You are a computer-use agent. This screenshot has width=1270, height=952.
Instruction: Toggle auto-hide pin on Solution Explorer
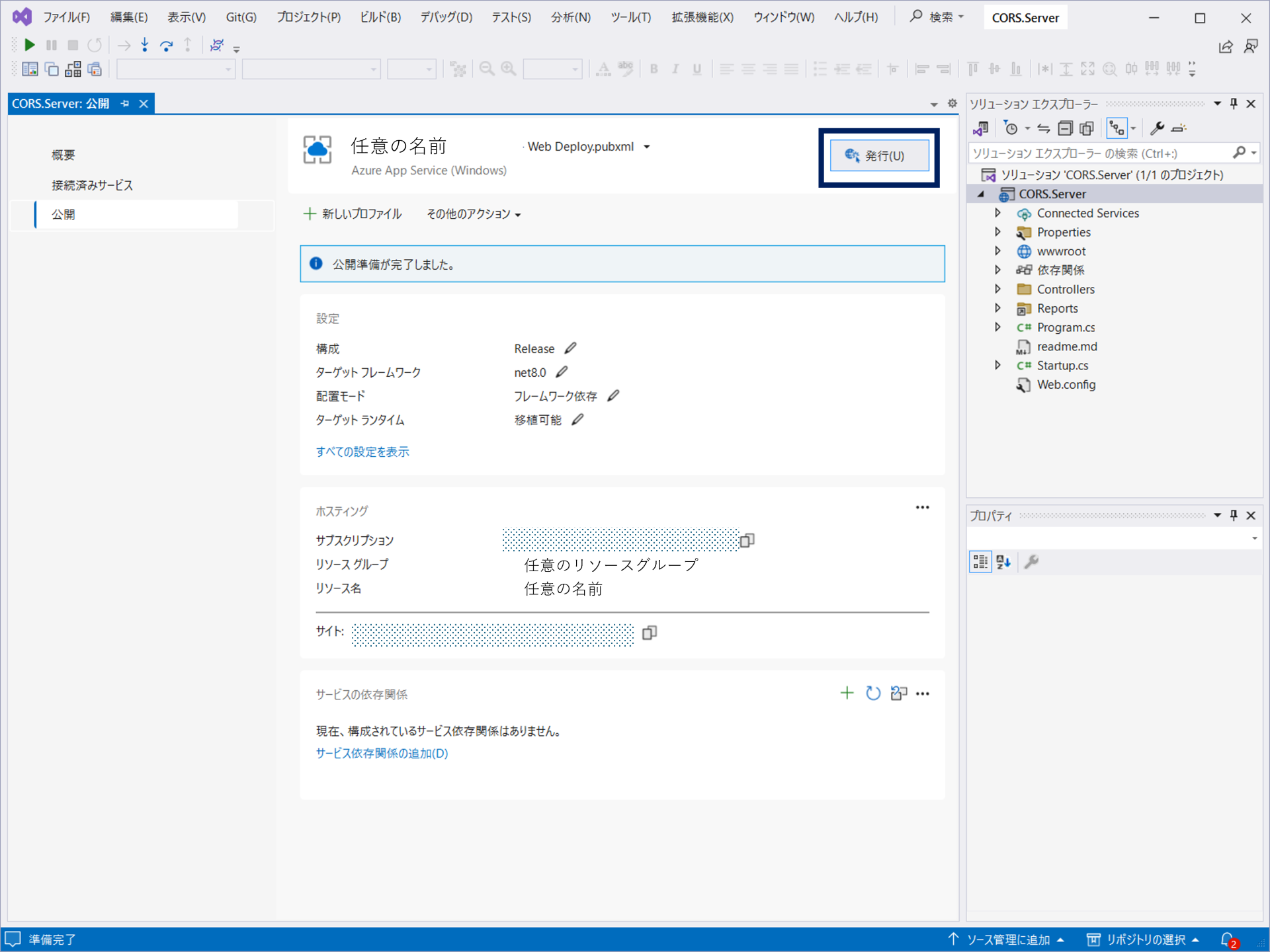tap(1234, 104)
